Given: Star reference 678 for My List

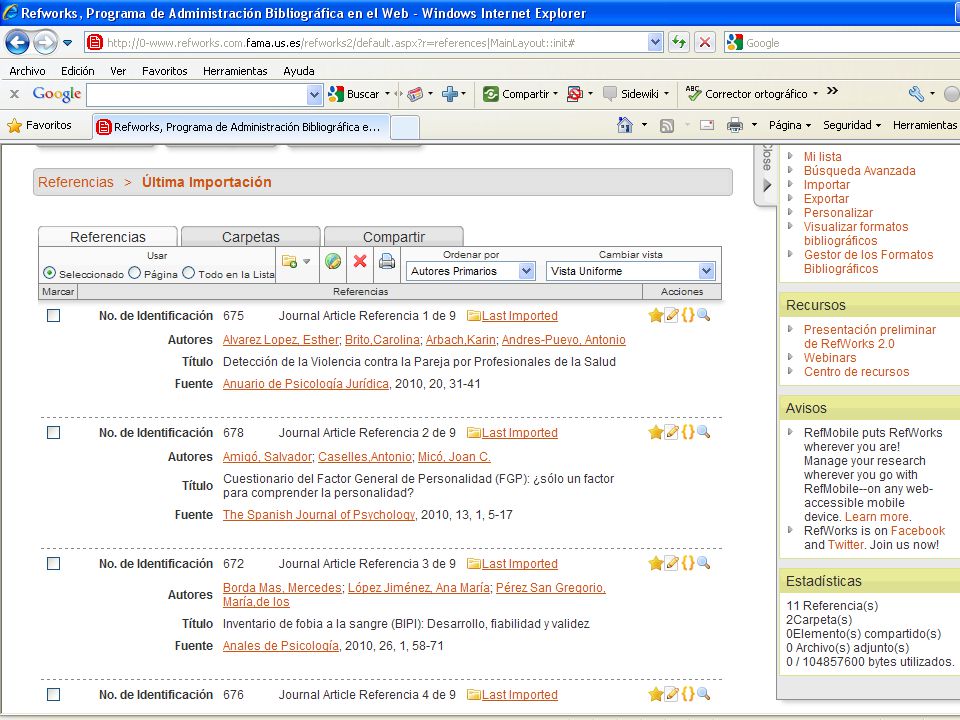Looking at the screenshot, I should pos(656,432).
